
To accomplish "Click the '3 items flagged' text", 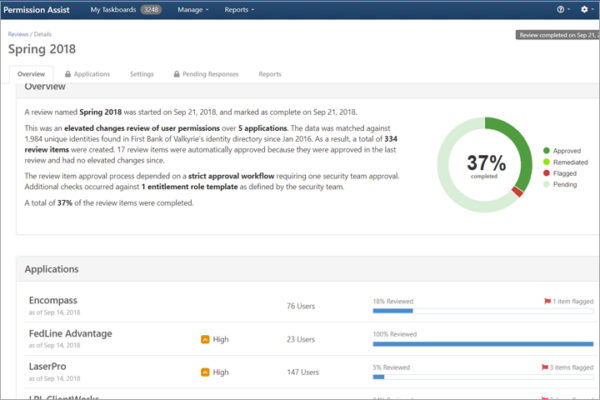I will 572,367.
